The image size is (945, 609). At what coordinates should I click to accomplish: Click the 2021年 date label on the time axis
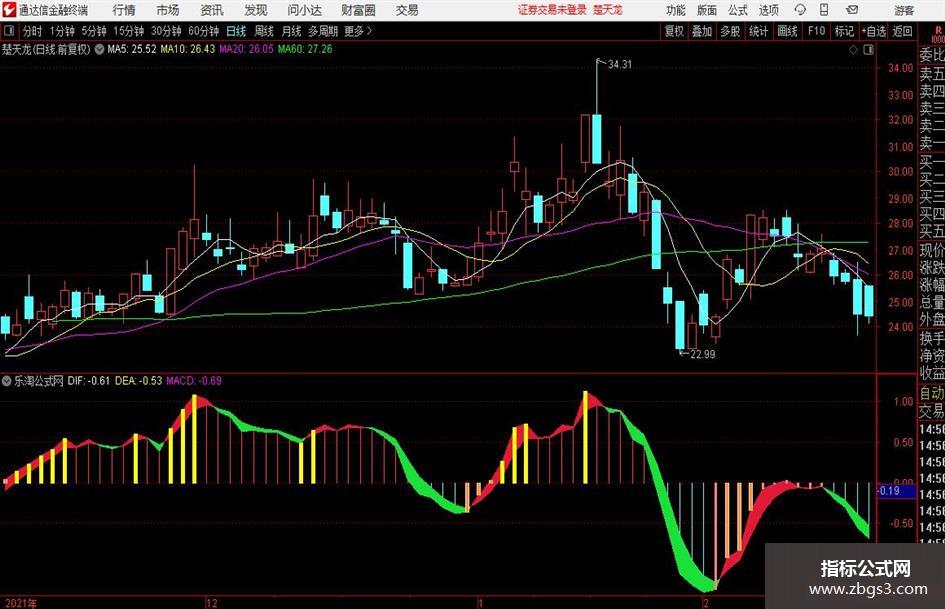click(20, 603)
